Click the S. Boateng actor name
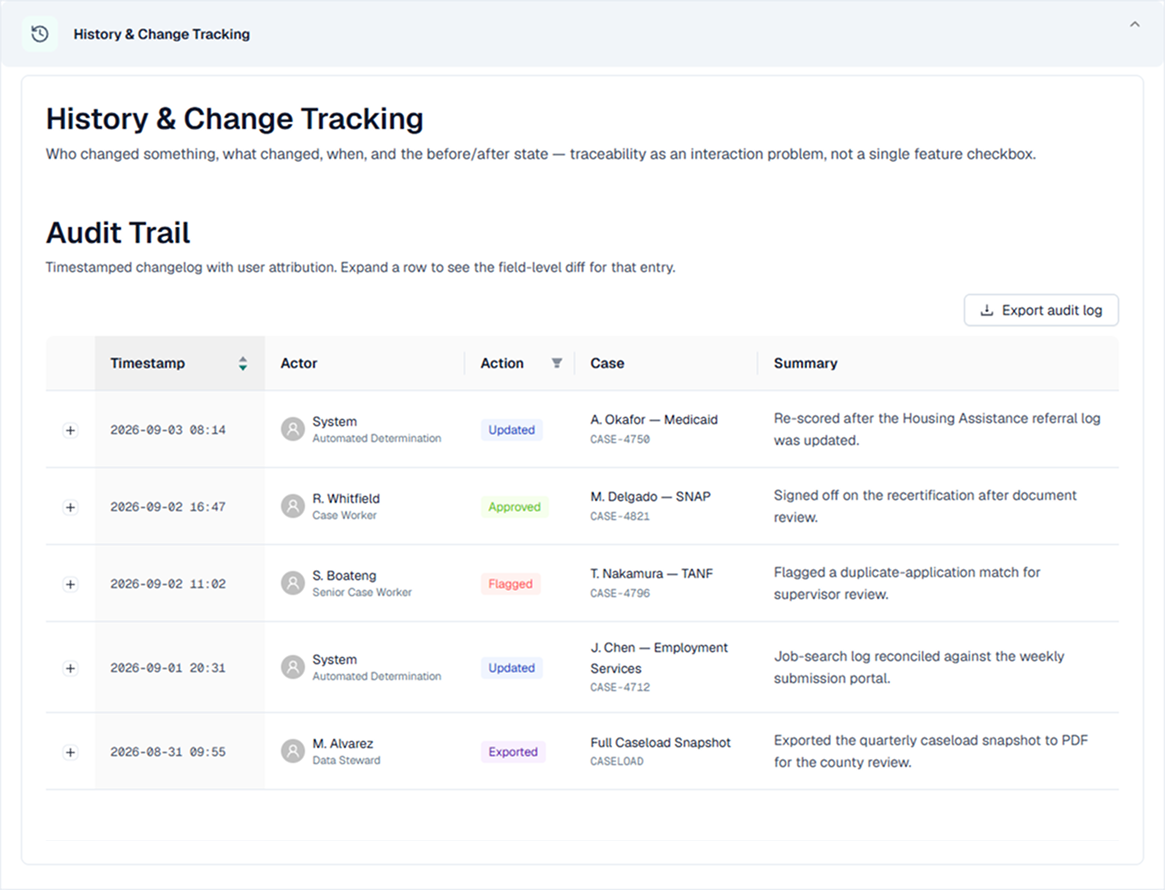This screenshot has height=890, width=1165. 345,576
